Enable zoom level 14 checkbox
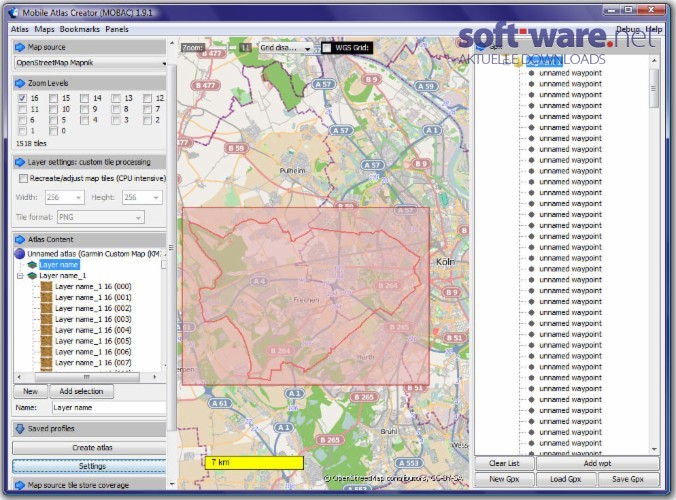The image size is (676, 500). 84,98
